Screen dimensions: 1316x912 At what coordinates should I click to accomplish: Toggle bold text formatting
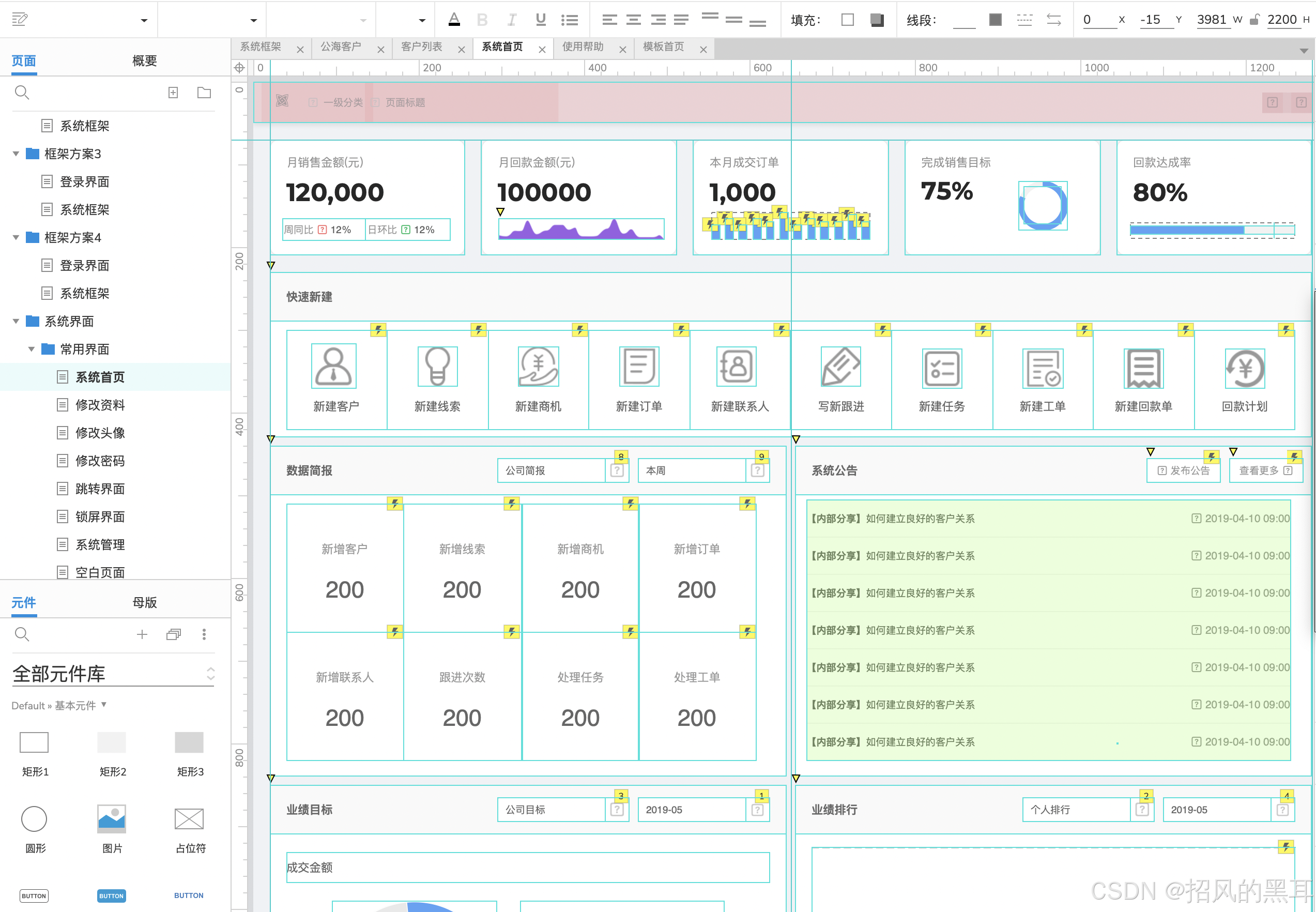[x=482, y=20]
